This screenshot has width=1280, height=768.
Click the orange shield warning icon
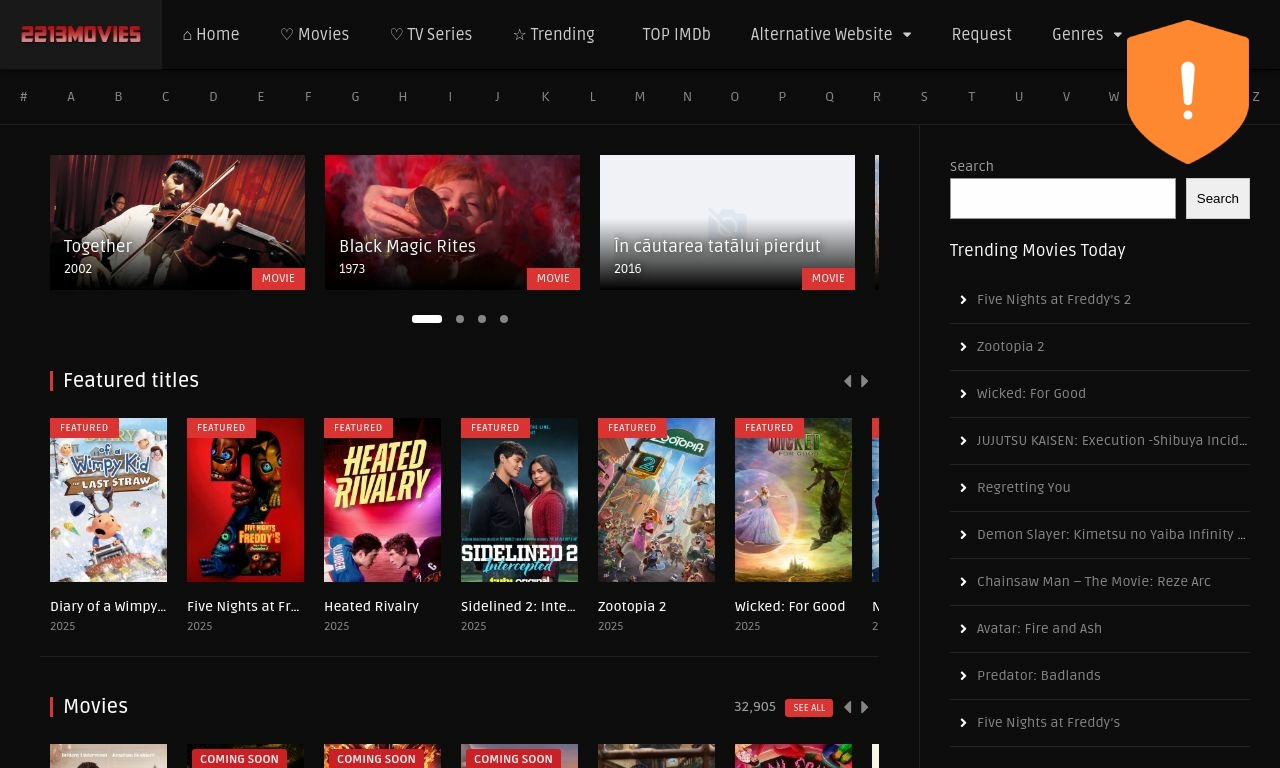tap(1187, 92)
